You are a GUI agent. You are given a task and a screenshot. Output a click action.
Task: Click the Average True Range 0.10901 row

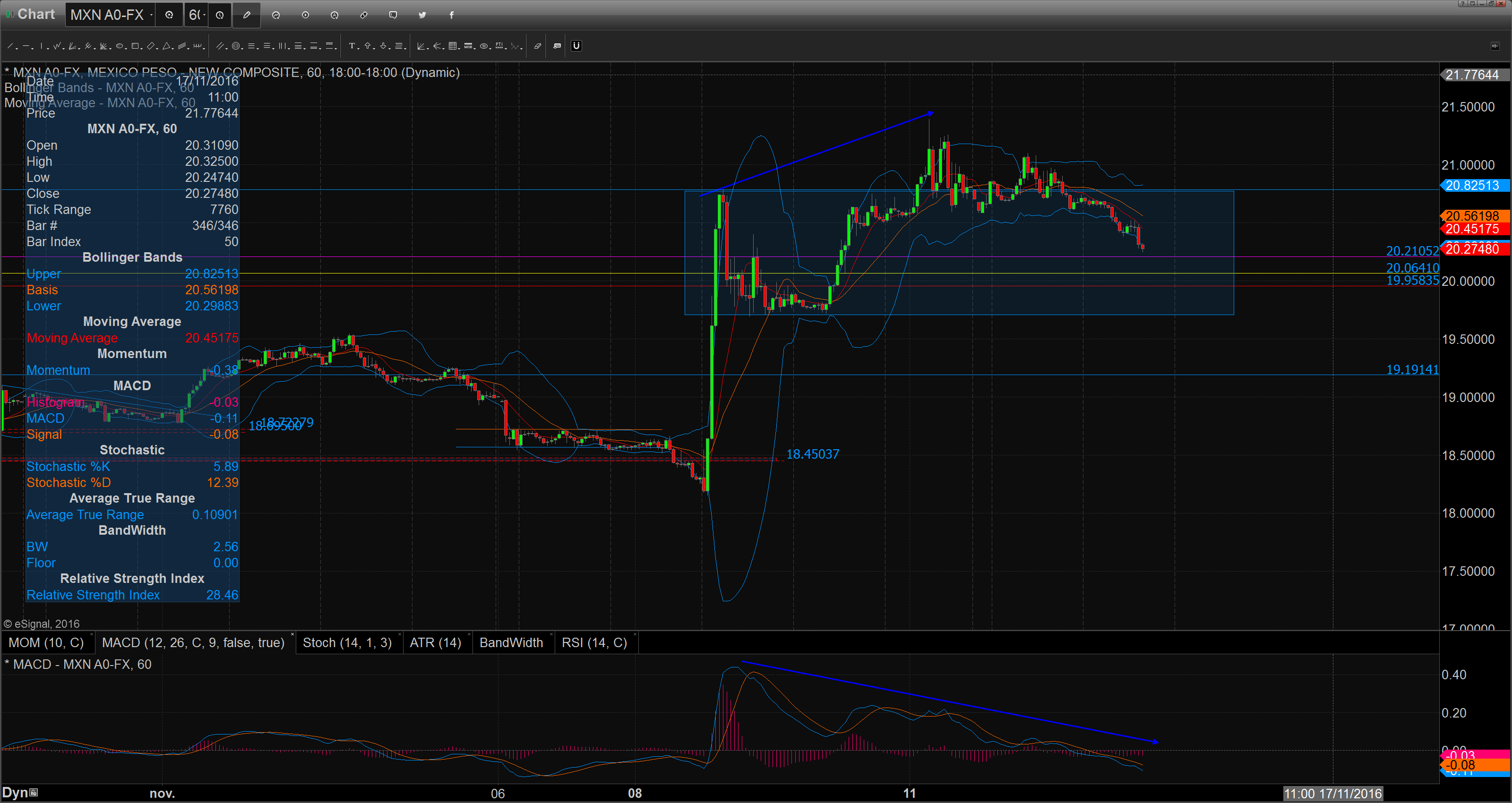pos(132,515)
